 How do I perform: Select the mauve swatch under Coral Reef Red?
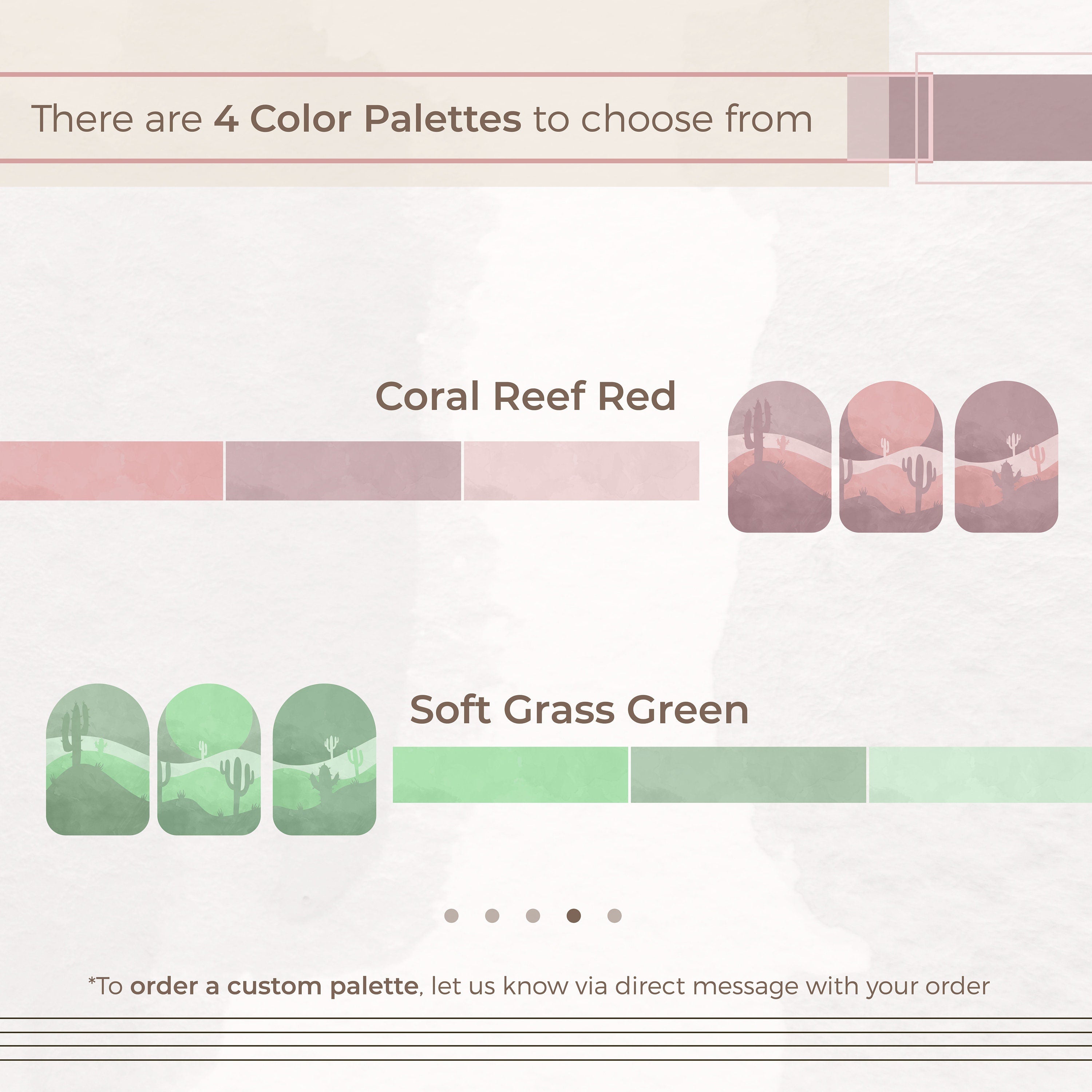[343, 471]
